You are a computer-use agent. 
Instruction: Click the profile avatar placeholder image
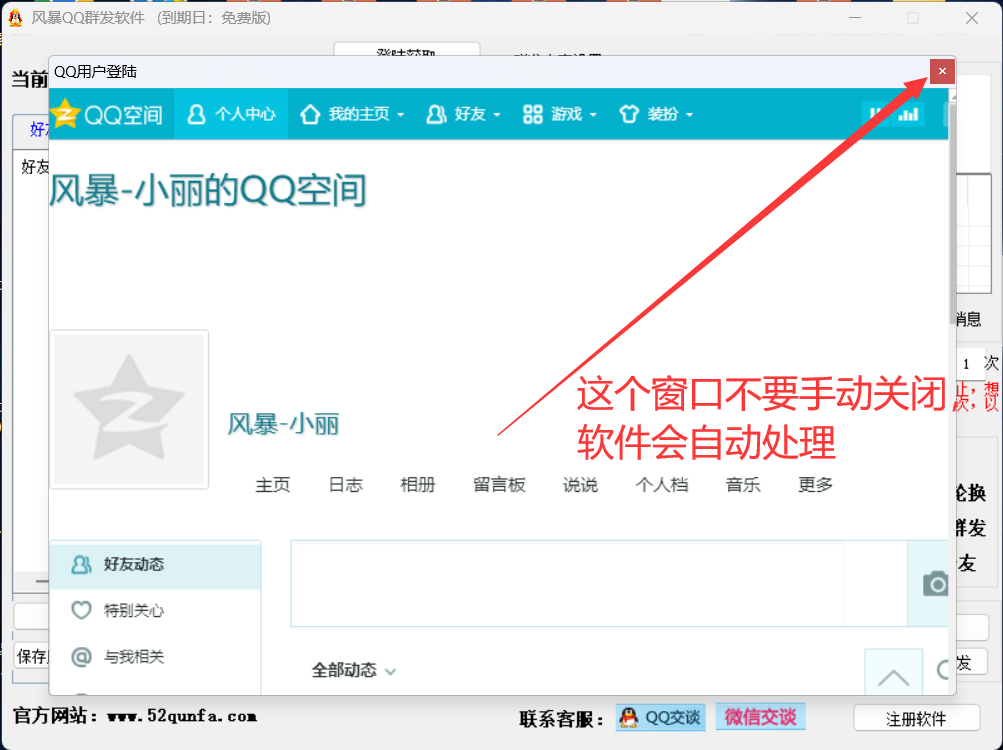click(x=129, y=410)
